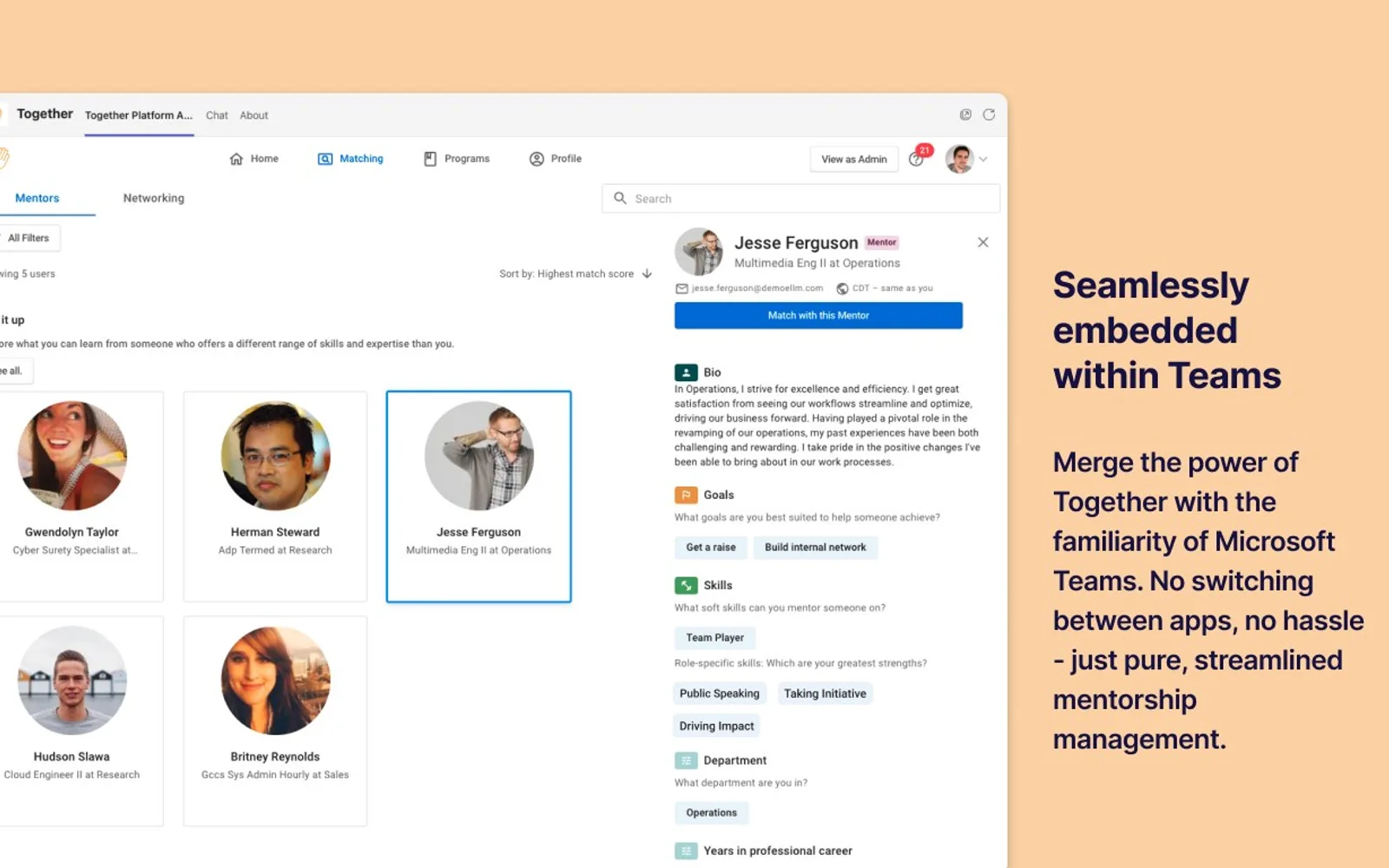Image resolution: width=1389 pixels, height=868 pixels.
Task: Open the Matching navigation item
Action: click(351, 159)
